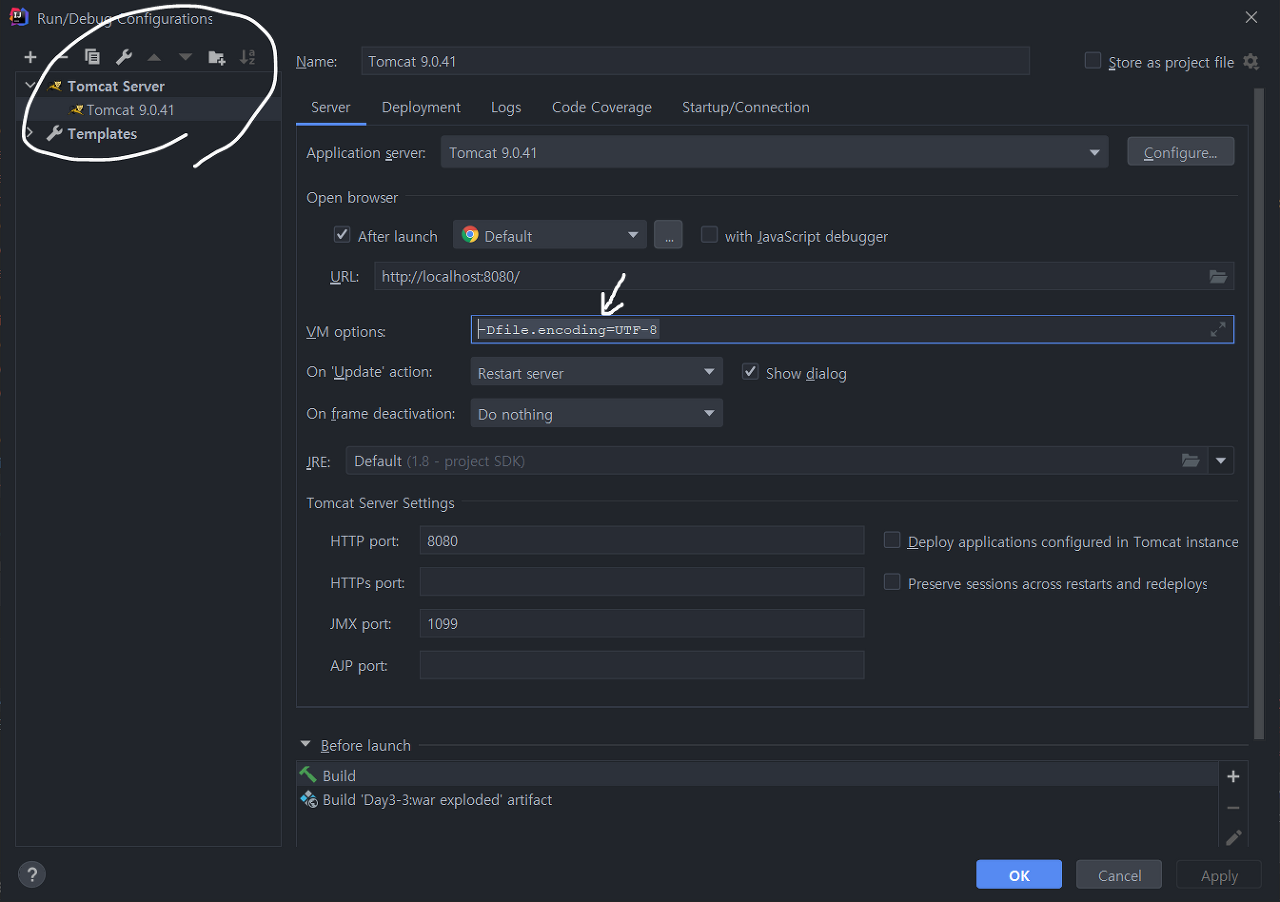
Task: Browse for JRE with the folder icon
Action: pos(1190,460)
